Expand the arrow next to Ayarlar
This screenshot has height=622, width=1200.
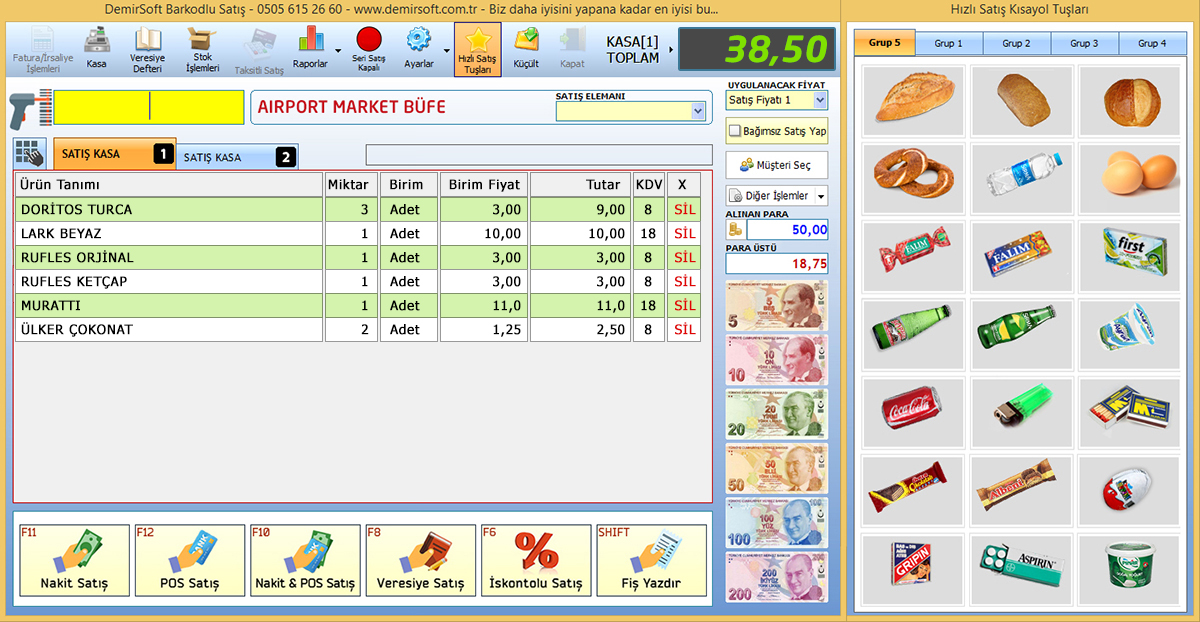pyautogui.click(x=446, y=49)
